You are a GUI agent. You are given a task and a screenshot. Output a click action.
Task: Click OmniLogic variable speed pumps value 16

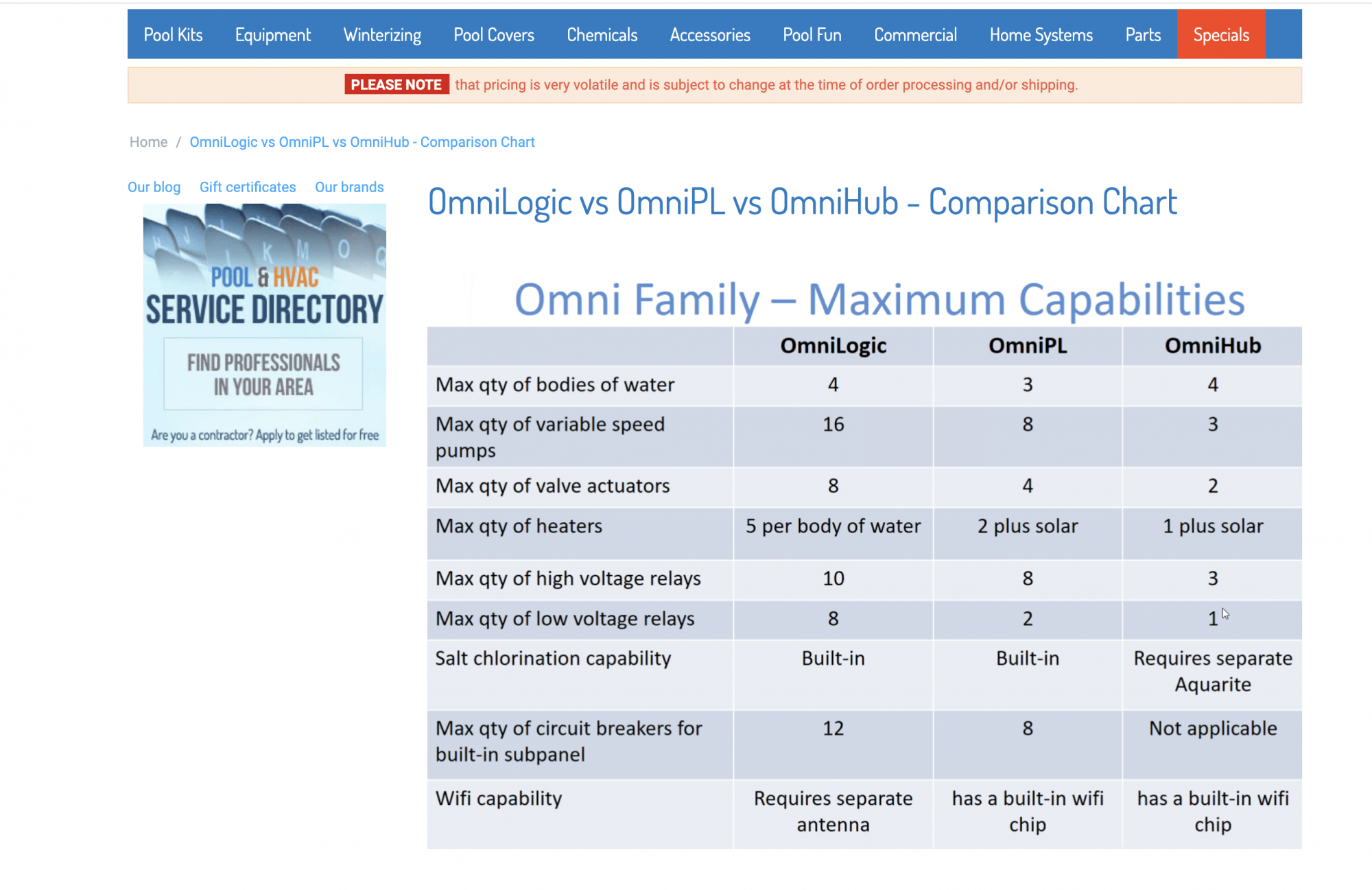833,424
